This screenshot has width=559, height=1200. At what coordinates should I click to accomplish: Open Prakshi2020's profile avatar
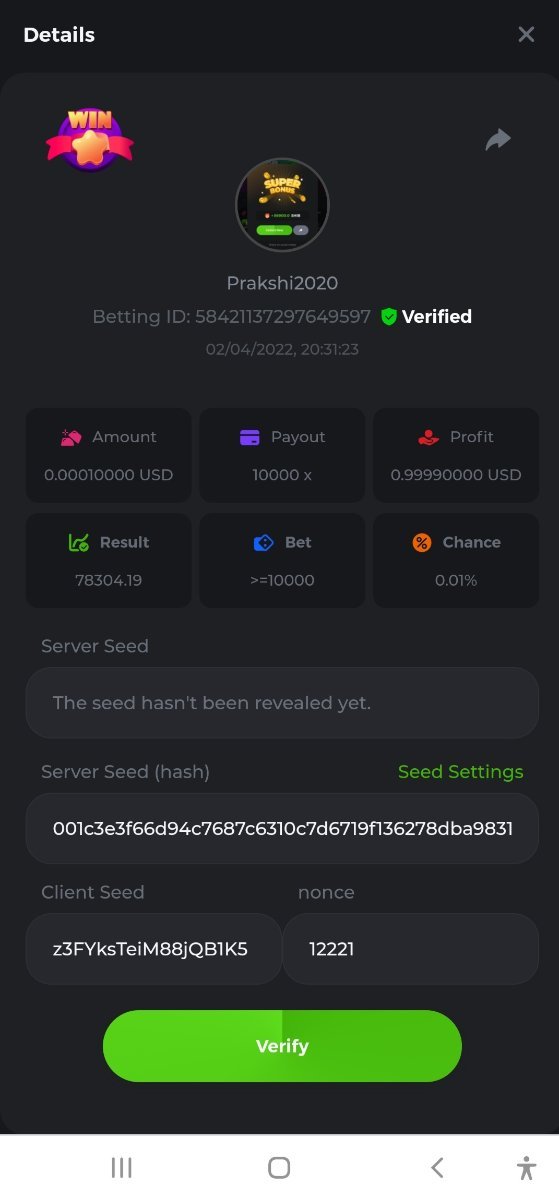click(282, 205)
